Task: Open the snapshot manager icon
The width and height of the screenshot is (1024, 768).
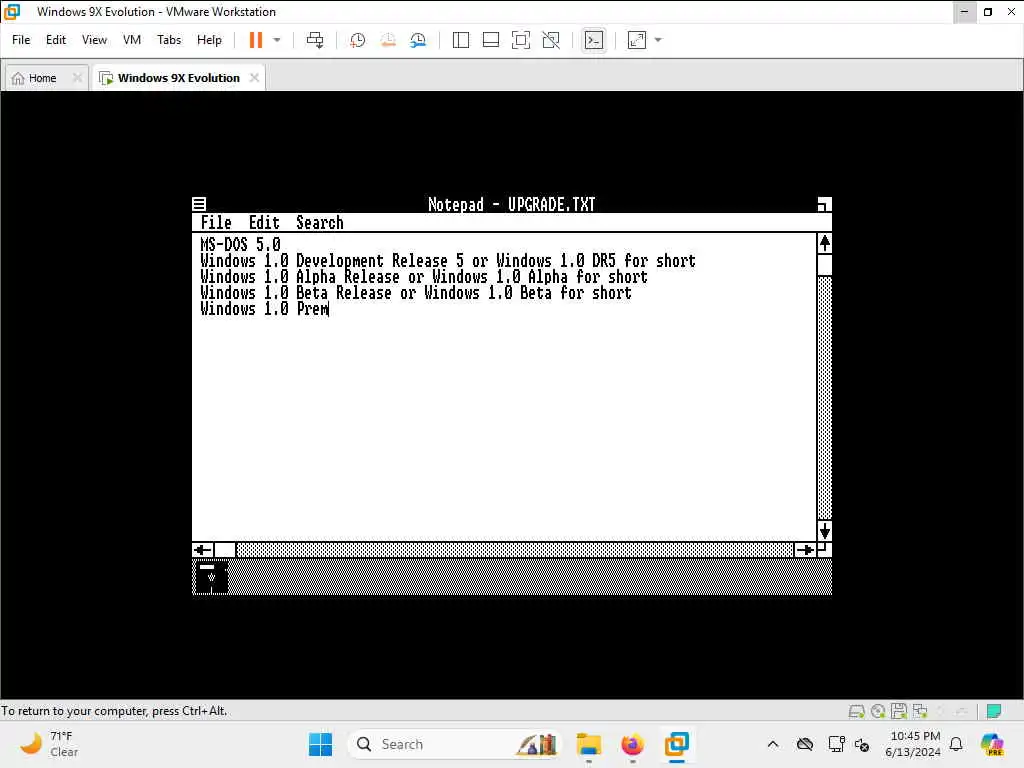Action: (418, 40)
